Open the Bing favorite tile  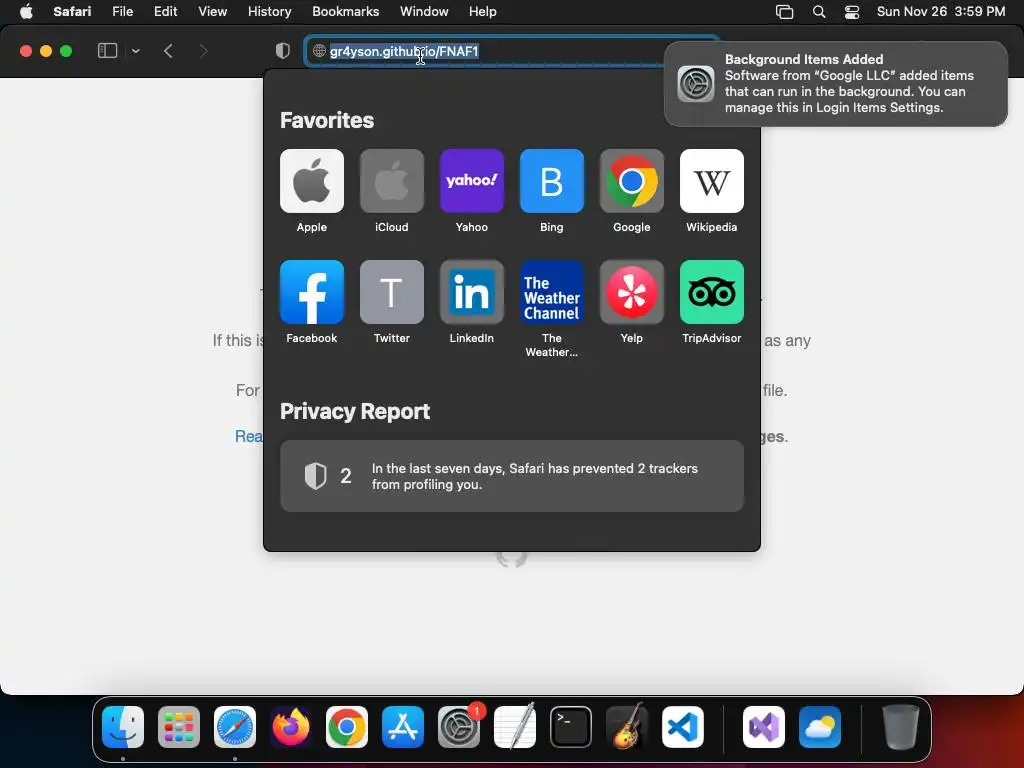pos(552,181)
